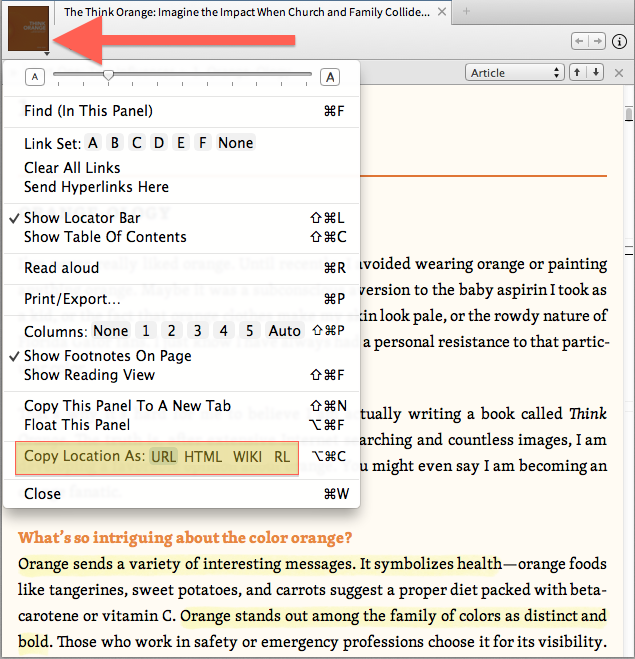Go forward with the right arrow button

pyautogui.click(x=597, y=41)
